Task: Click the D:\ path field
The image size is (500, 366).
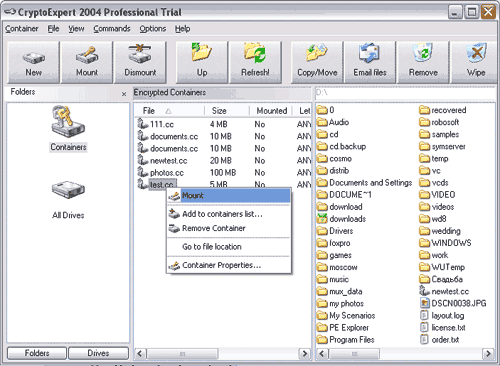Action: point(405,93)
